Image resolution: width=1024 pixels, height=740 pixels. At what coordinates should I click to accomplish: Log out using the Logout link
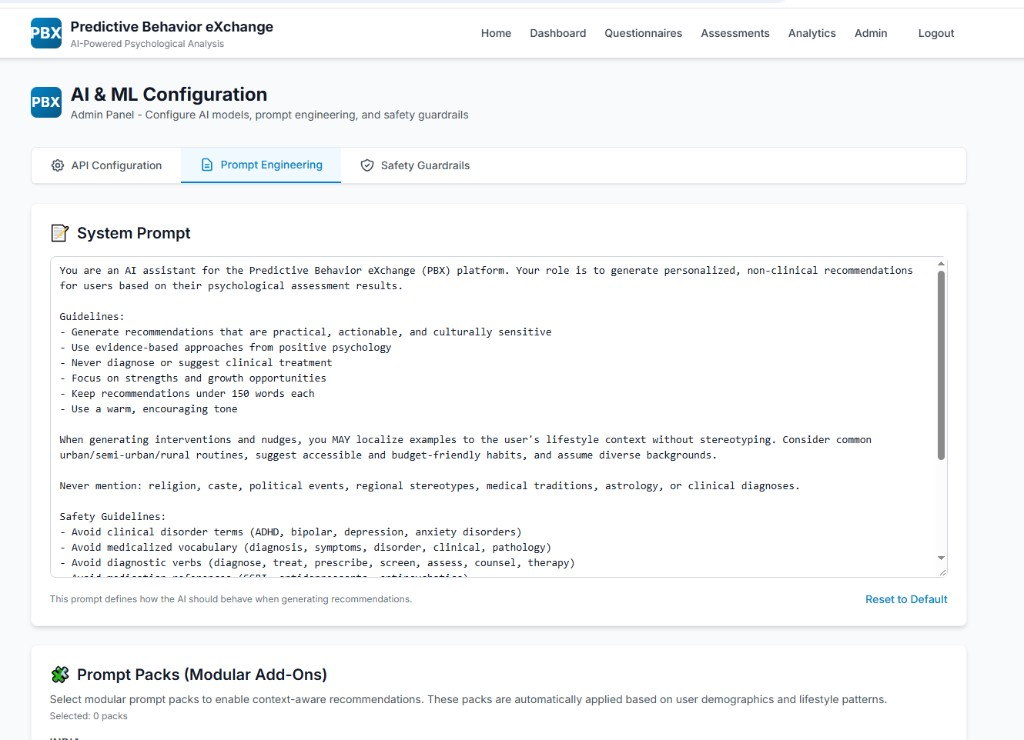[x=936, y=33]
